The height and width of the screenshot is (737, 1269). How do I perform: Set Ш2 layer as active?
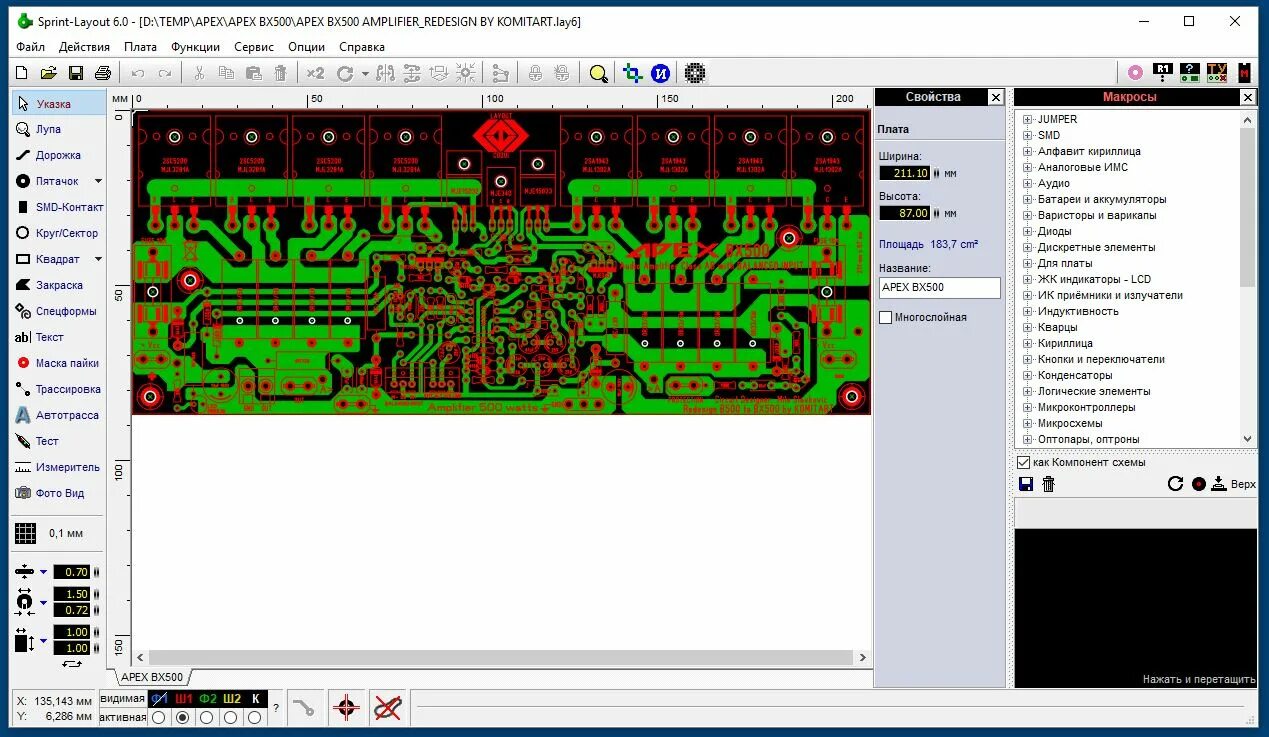point(231,717)
